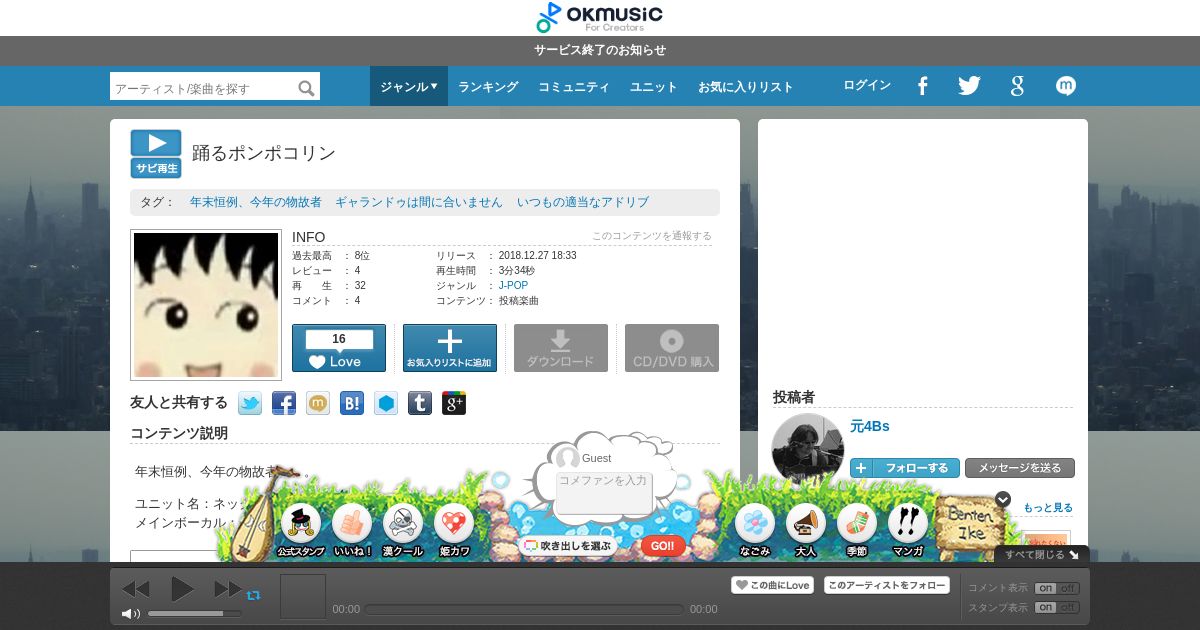
Task: Collapse stamp bar with chevron above Benten Ike
Action: coord(1003,499)
